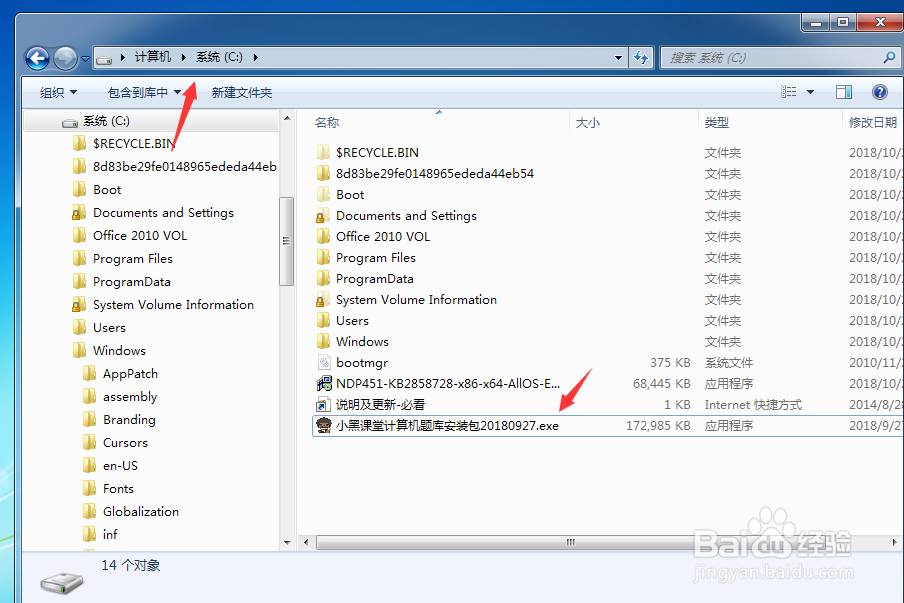Click the 172,985 KB size value
Viewport: 904px width, 603px height.
[658, 425]
